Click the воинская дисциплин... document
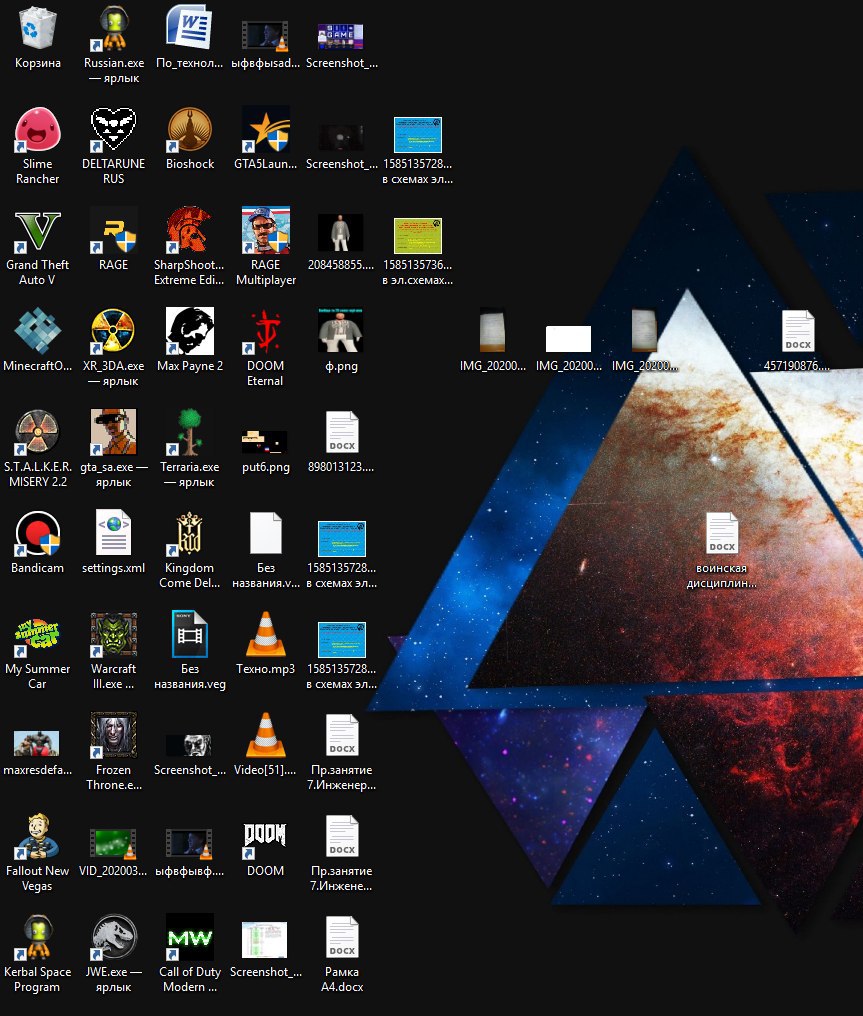The height and width of the screenshot is (1016, 863). point(722,533)
